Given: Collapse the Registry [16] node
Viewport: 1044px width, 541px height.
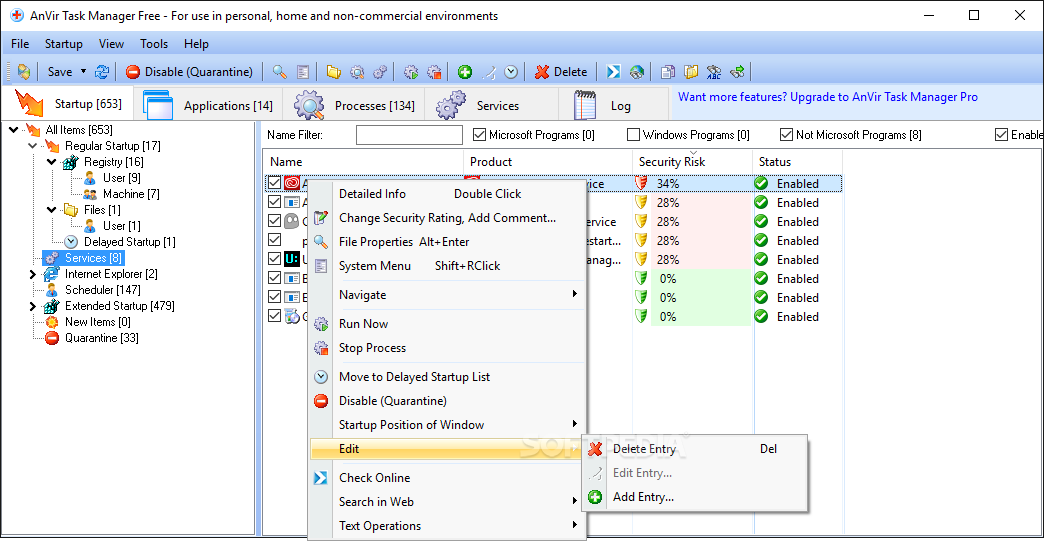Looking at the screenshot, I should (x=52, y=162).
